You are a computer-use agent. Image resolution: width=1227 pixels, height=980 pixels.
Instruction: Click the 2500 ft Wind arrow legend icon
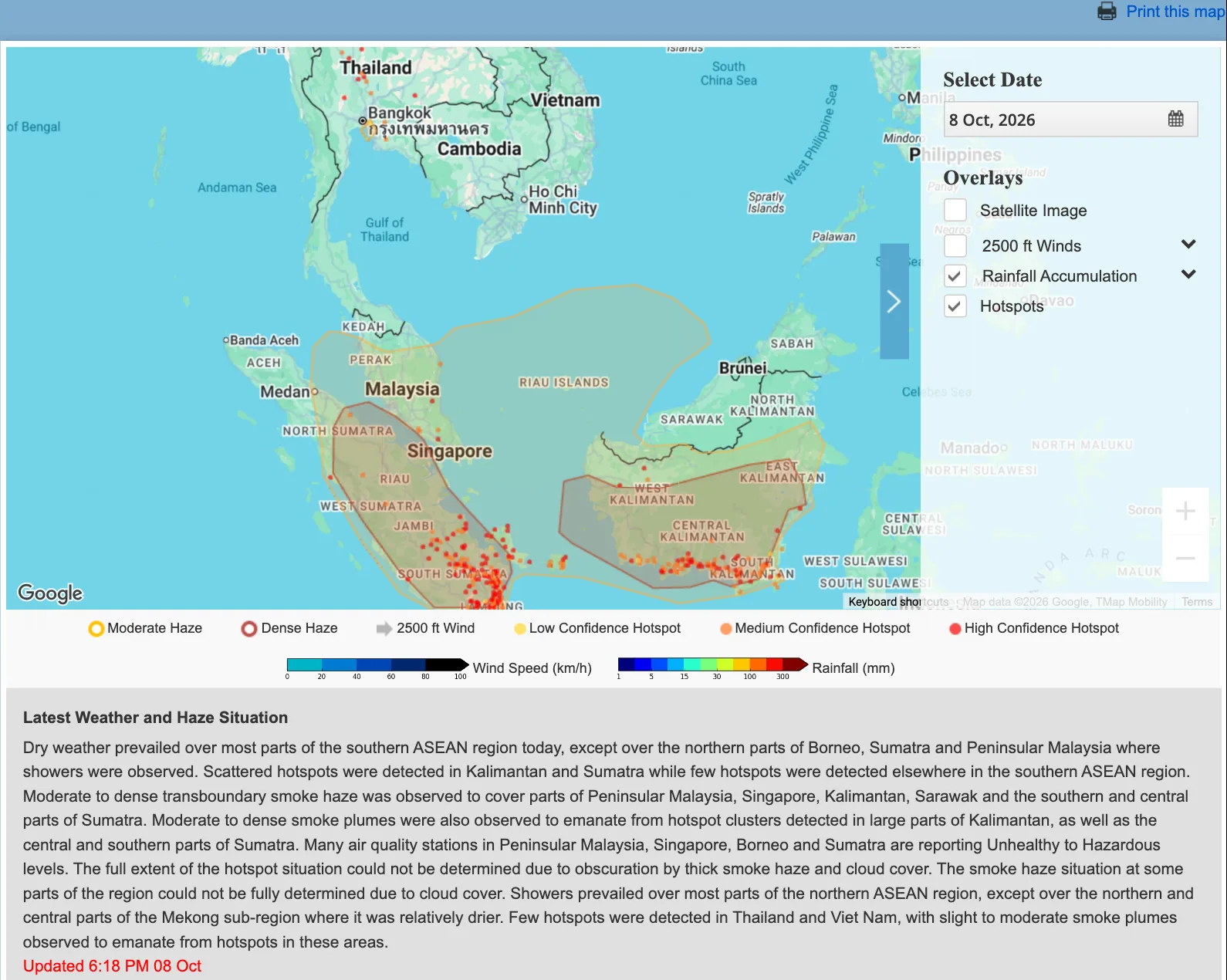tap(384, 629)
